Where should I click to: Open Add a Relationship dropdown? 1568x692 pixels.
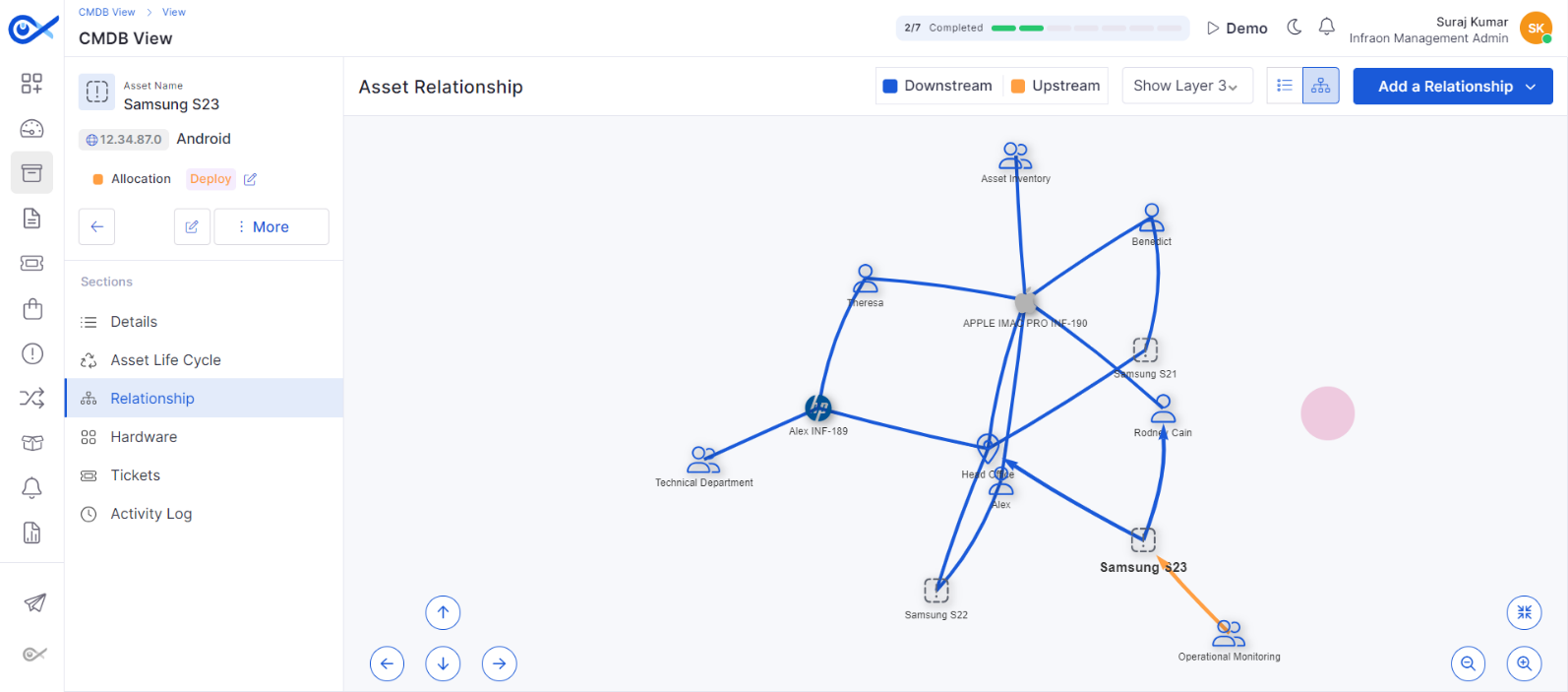point(1453,86)
